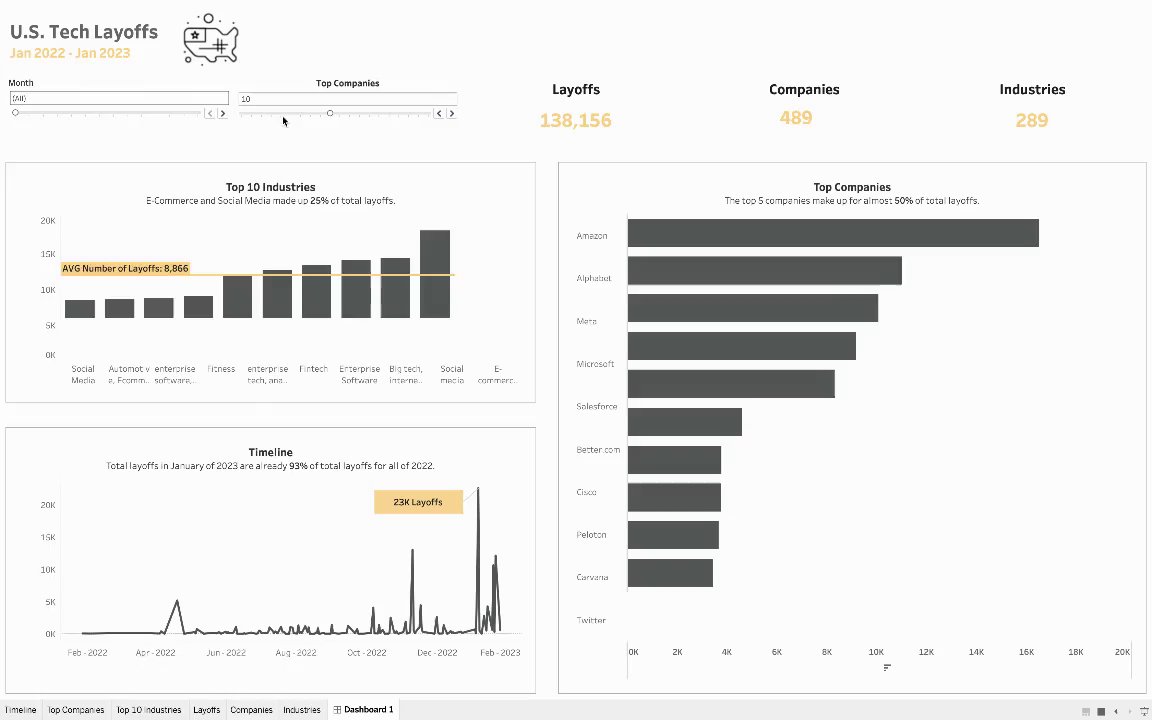Image resolution: width=1152 pixels, height=720 pixels.
Task: Click the Top Companies parameter decrease arrow
Action: point(439,113)
